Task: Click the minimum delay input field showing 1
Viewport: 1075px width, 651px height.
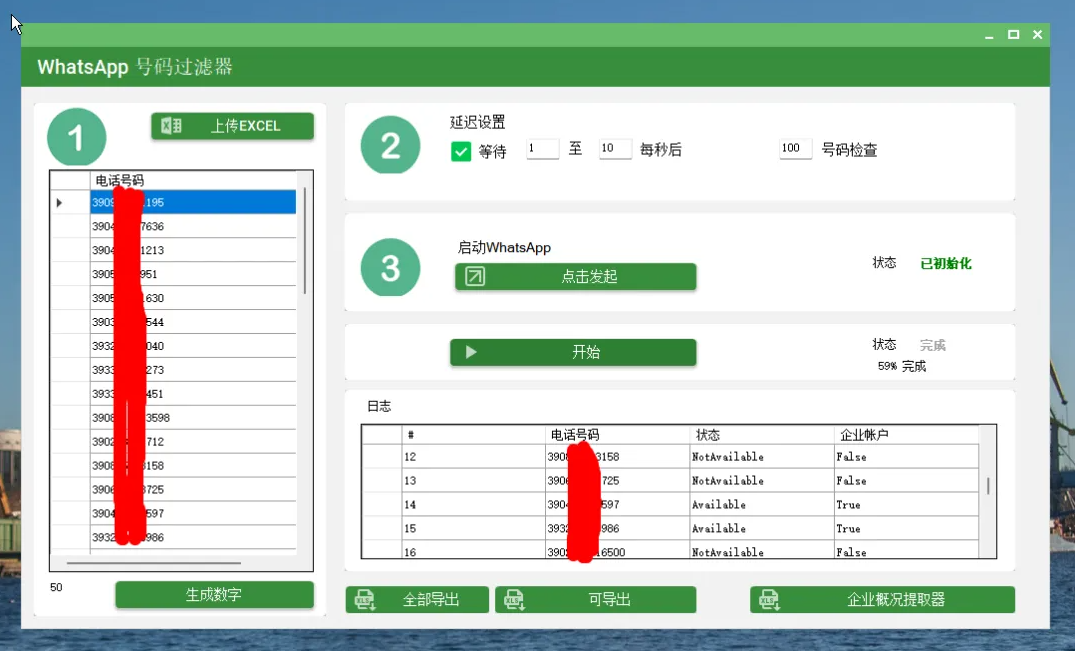Action: click(542, 149)
